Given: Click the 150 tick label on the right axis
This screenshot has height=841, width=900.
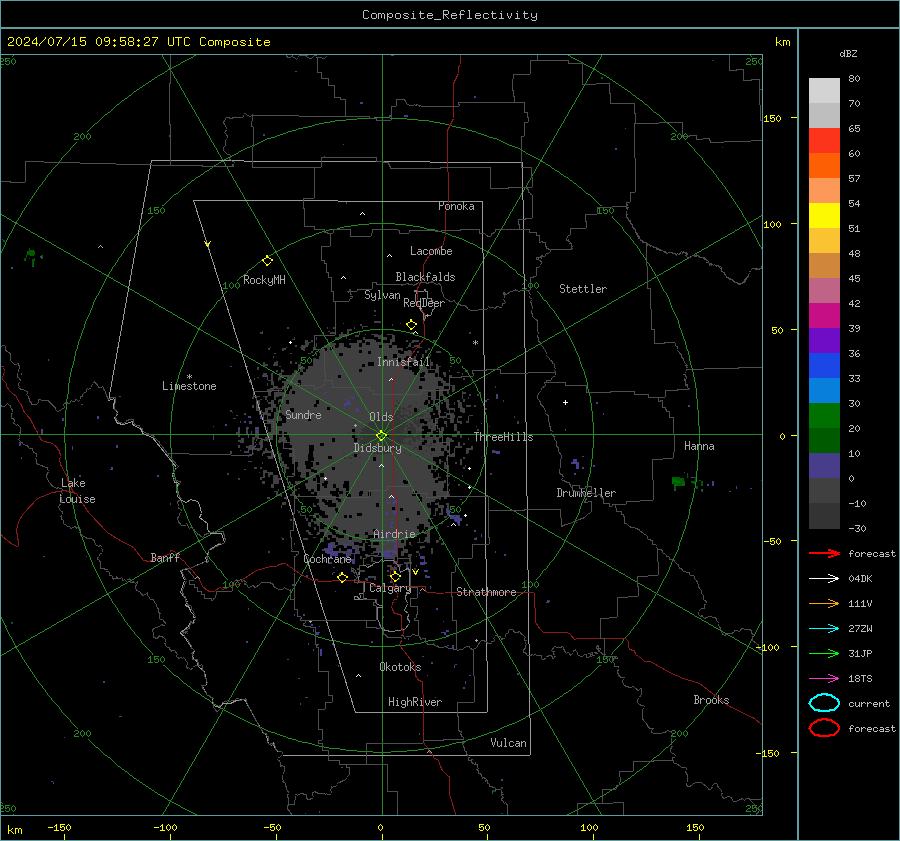Looking at the screenshot, I should pos(772,118).
